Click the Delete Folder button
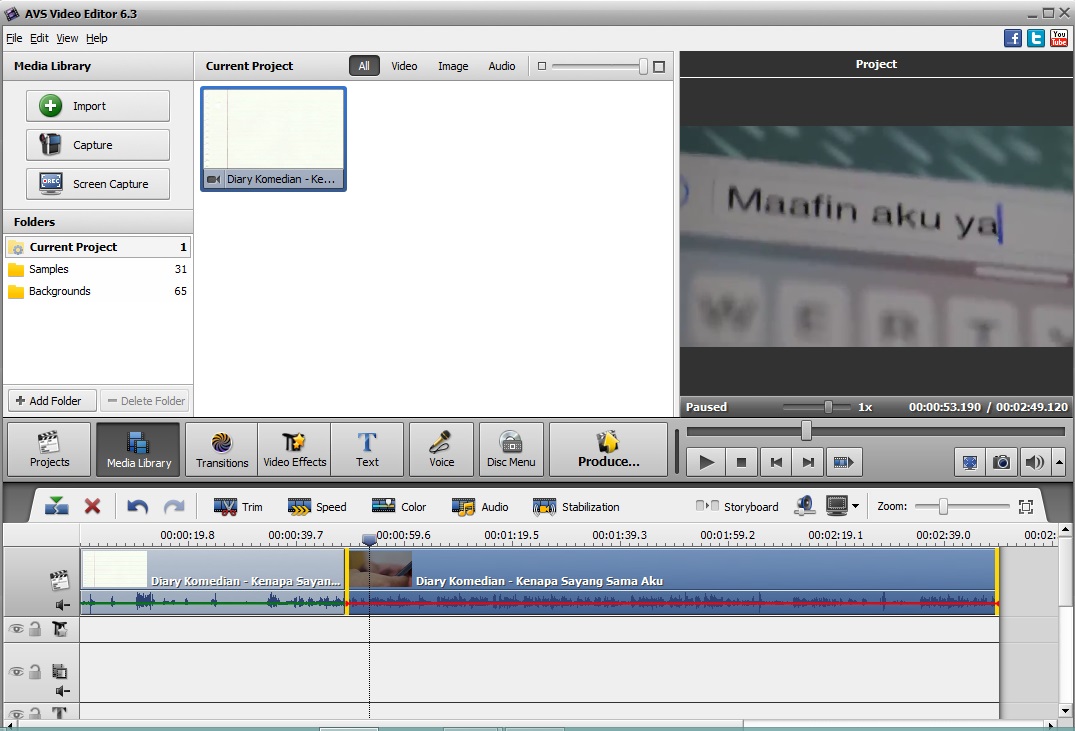 point(146,400)
